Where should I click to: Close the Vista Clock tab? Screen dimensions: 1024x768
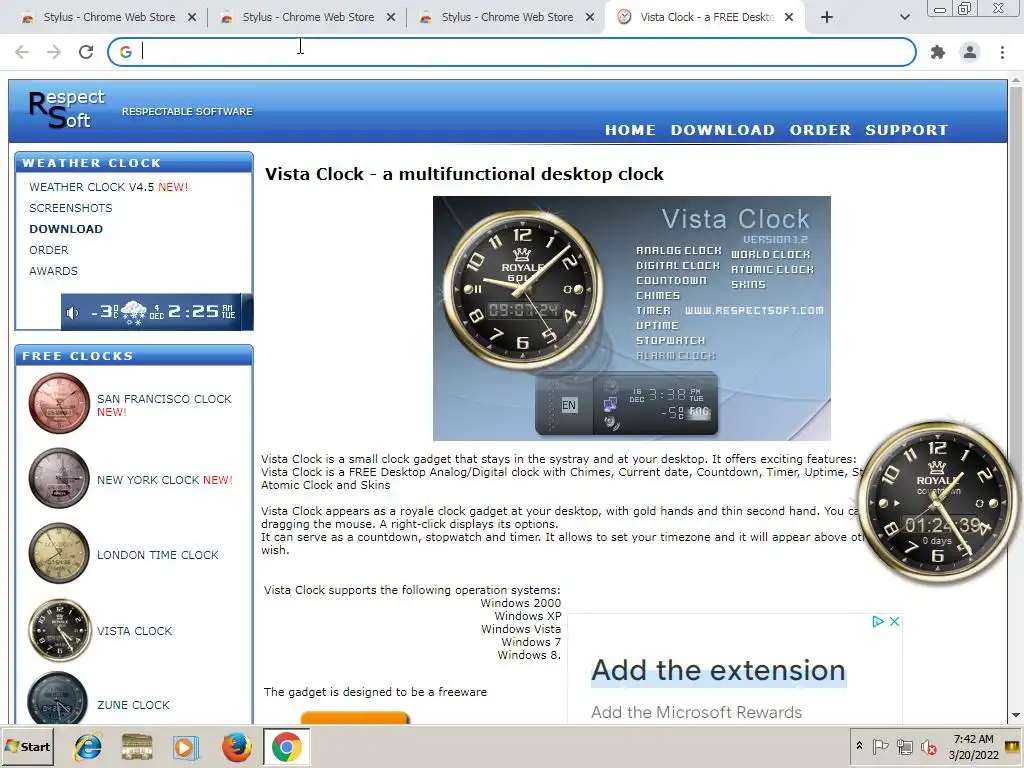(789, 18)
